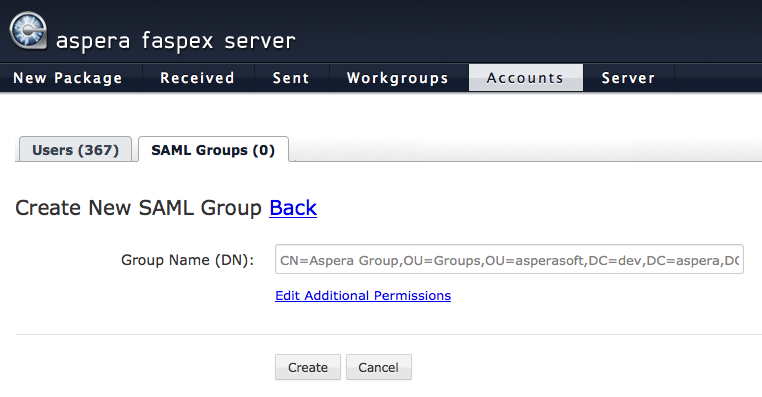Open the New Package menu item
The width and height of the screenshot is (762, 397).
point(68,78)
